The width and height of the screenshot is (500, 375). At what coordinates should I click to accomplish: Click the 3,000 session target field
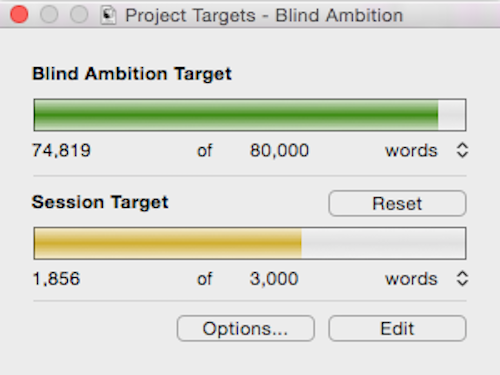click(x=274, y=279)
